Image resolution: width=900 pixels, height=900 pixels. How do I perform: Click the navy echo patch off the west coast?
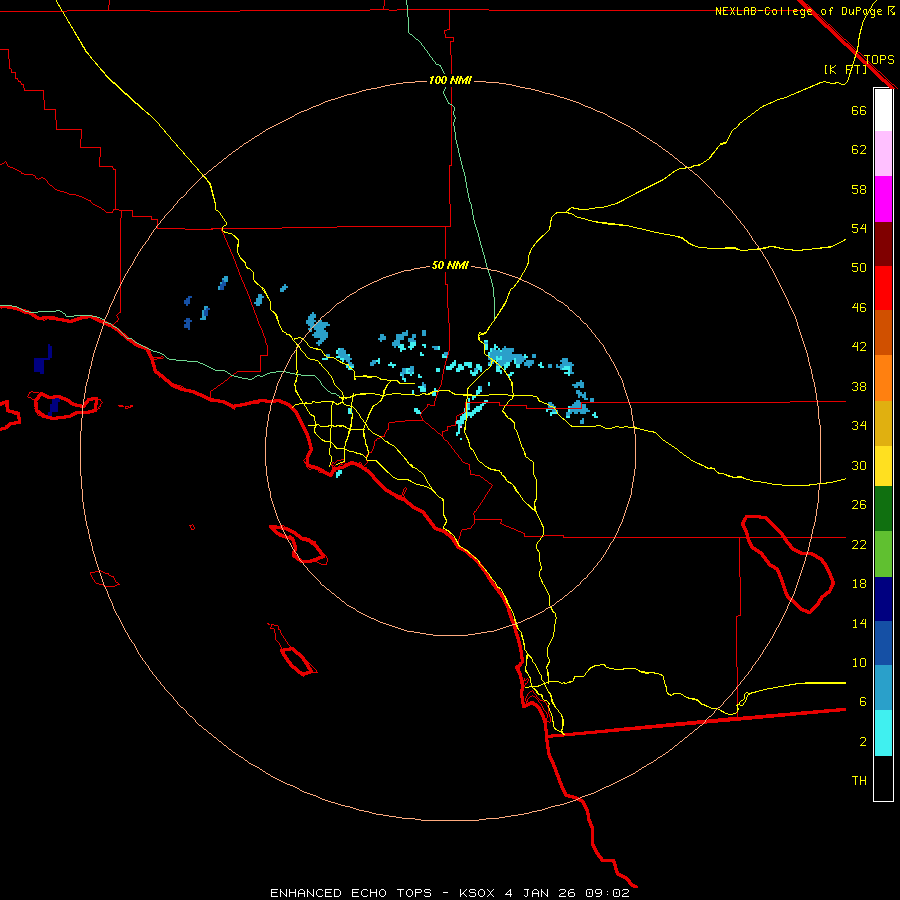tap(42, 360)
